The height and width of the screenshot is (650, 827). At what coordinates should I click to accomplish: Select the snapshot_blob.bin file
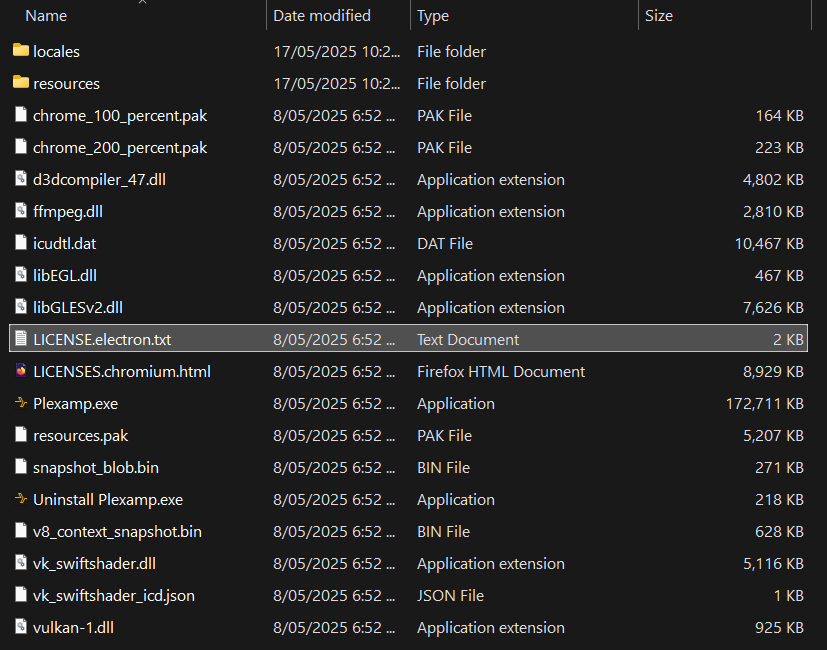pyautogui.click(x=96, y=468)
